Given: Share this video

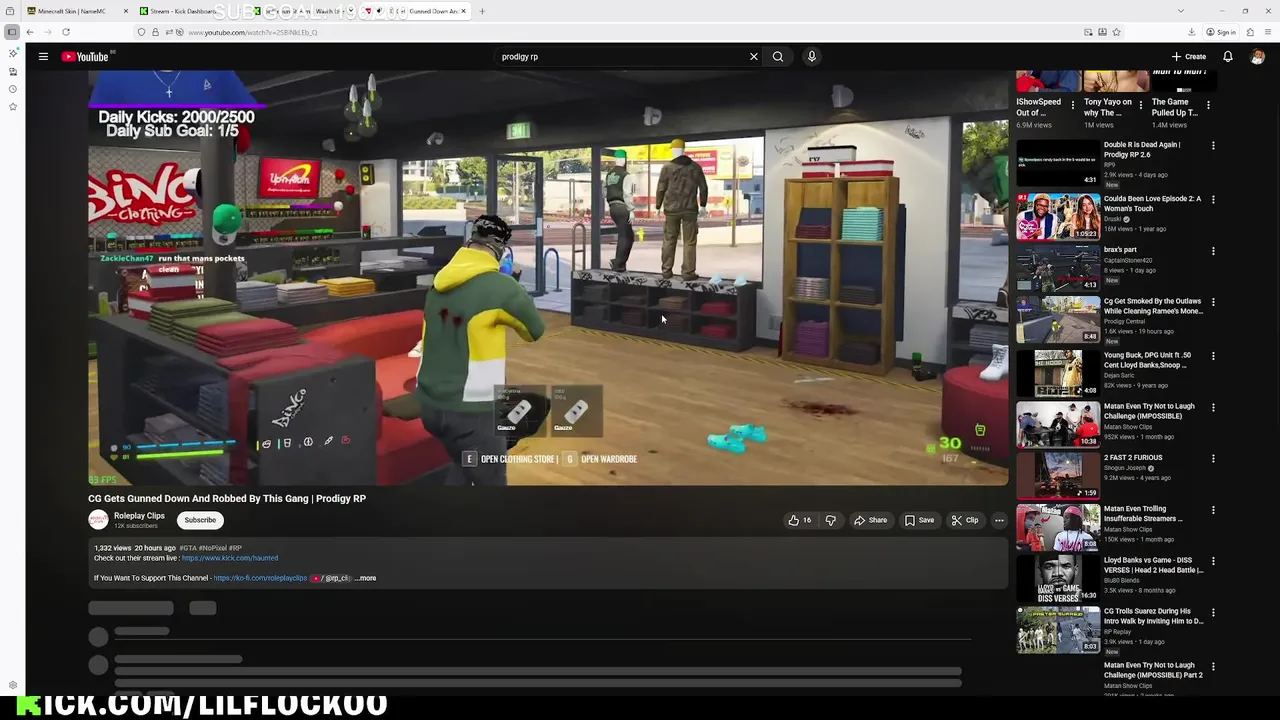Looking at the screenshot, I should 870,520.
